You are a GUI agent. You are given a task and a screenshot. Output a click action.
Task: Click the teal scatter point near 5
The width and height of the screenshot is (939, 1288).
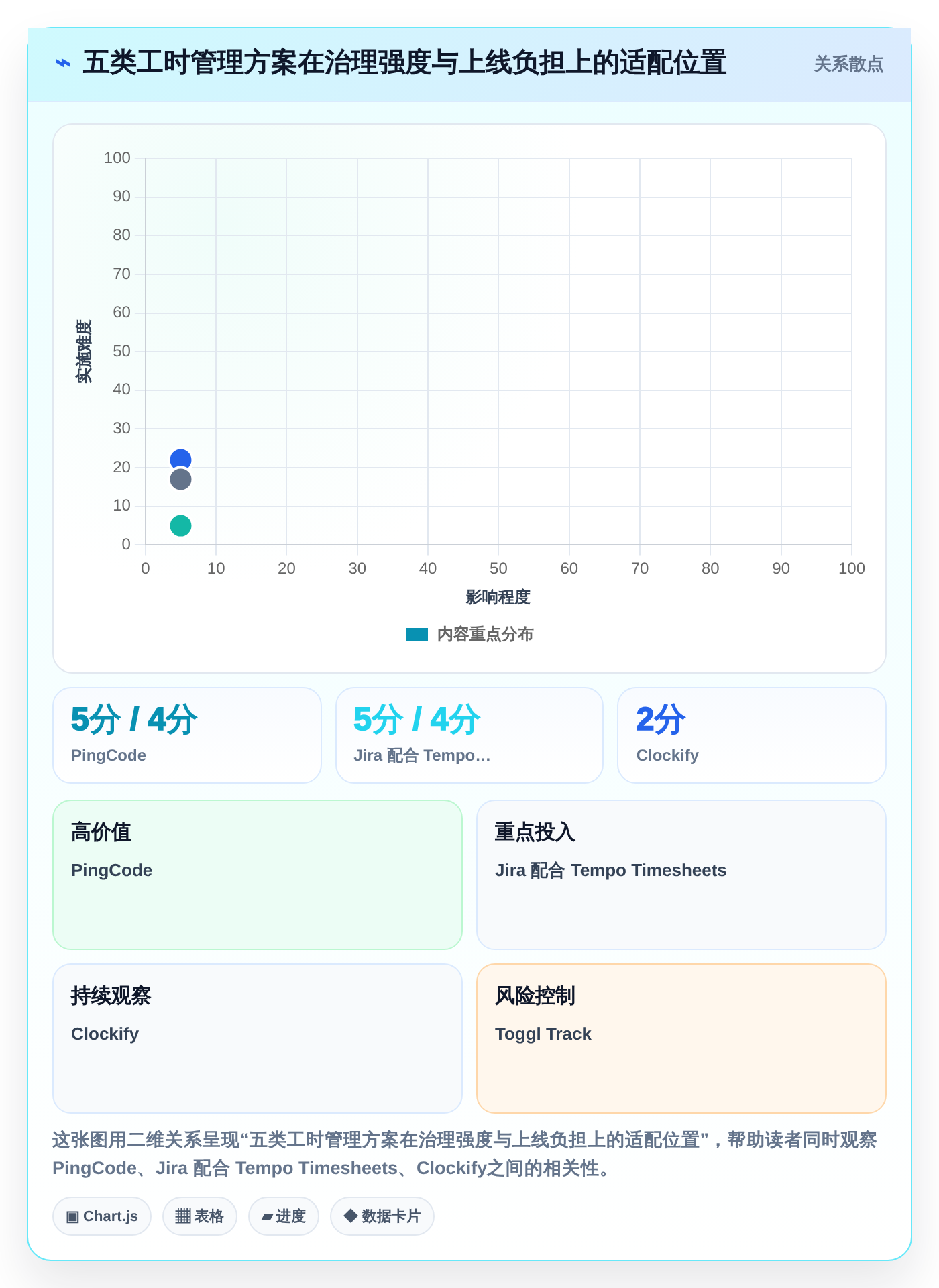coord(180,525)
